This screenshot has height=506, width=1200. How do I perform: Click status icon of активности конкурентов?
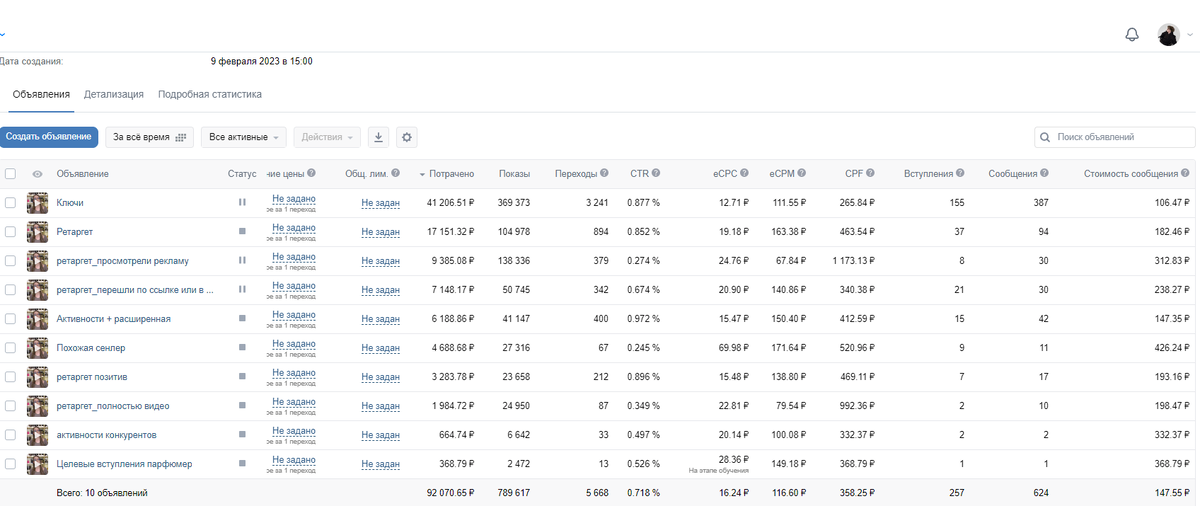click(242, 435)
